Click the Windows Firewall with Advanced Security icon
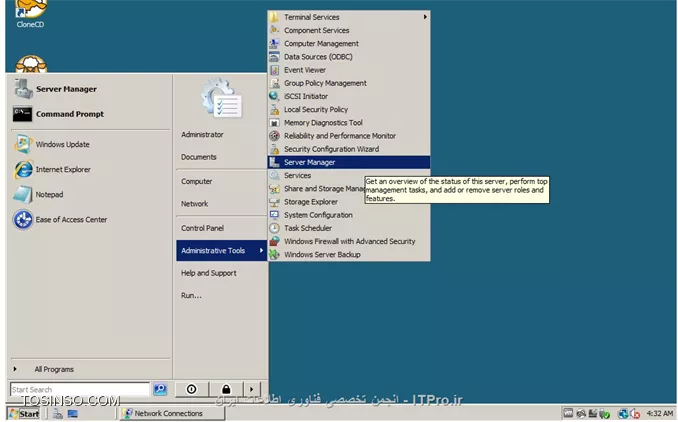 pyautogui.click(x=274, y=241)
